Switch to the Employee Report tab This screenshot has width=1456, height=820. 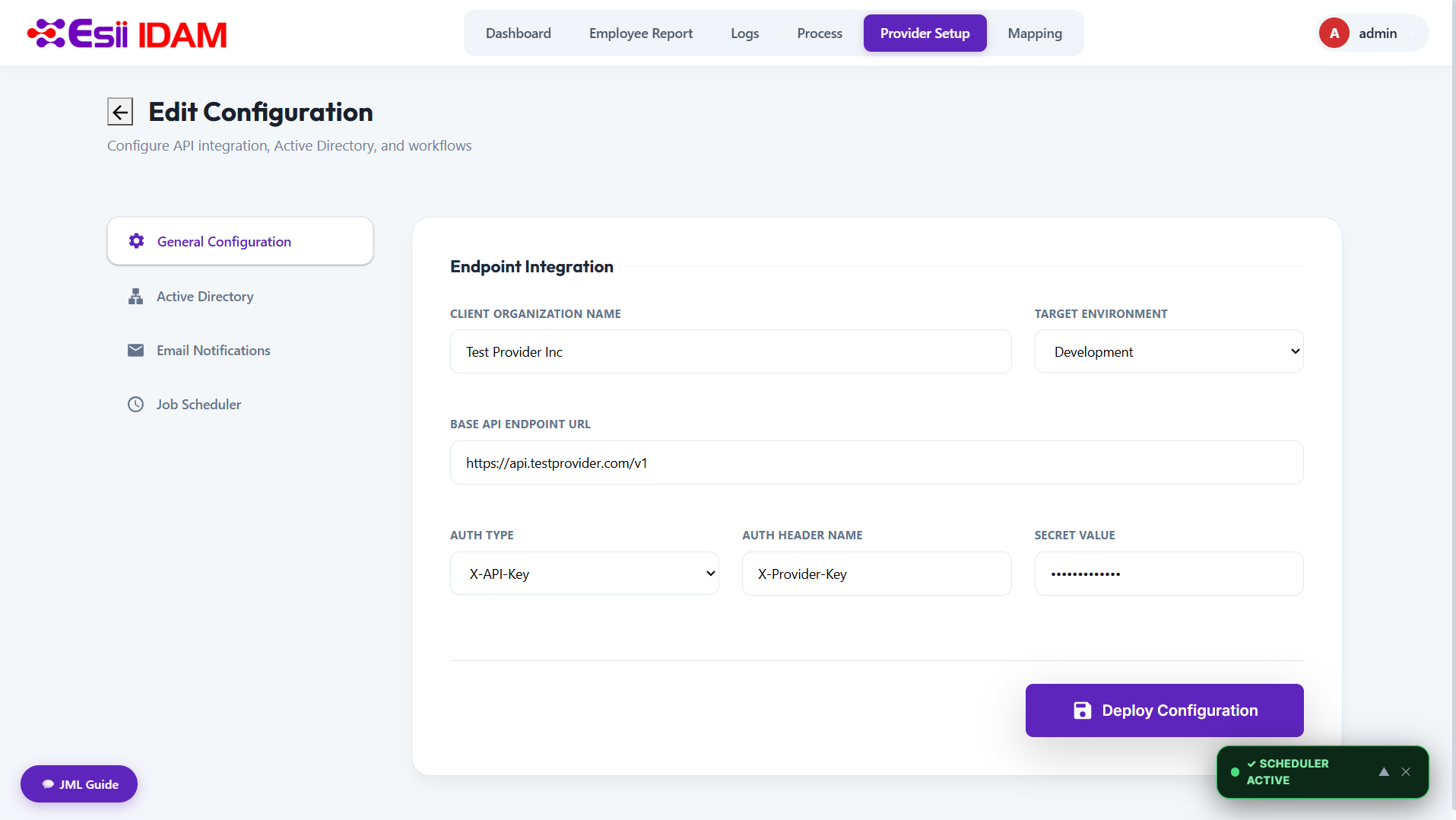point(641,33)
